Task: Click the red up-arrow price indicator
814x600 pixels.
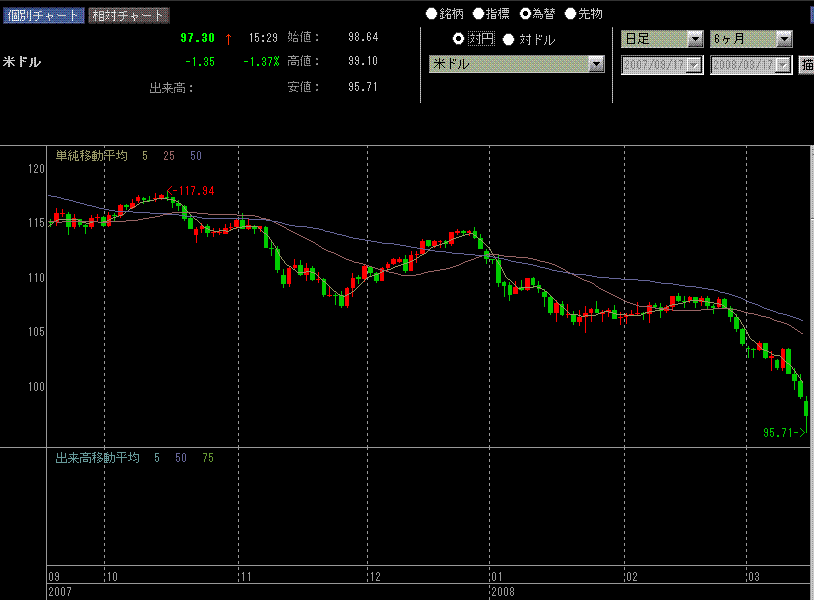Action: (x=228, y=38)
